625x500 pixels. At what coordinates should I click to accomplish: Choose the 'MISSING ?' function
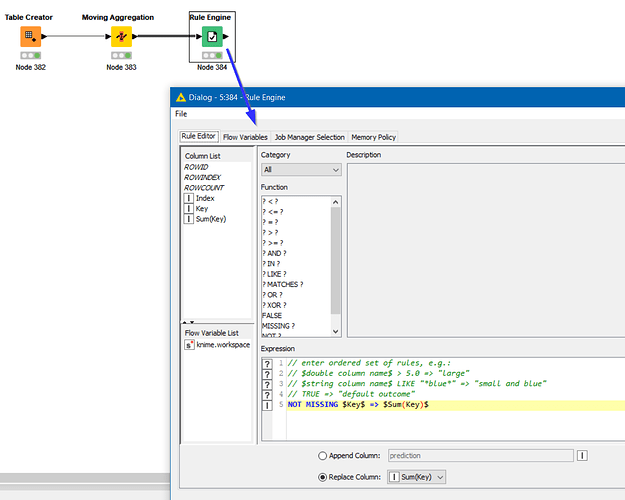pyautogui.click(x=278, y=326)
